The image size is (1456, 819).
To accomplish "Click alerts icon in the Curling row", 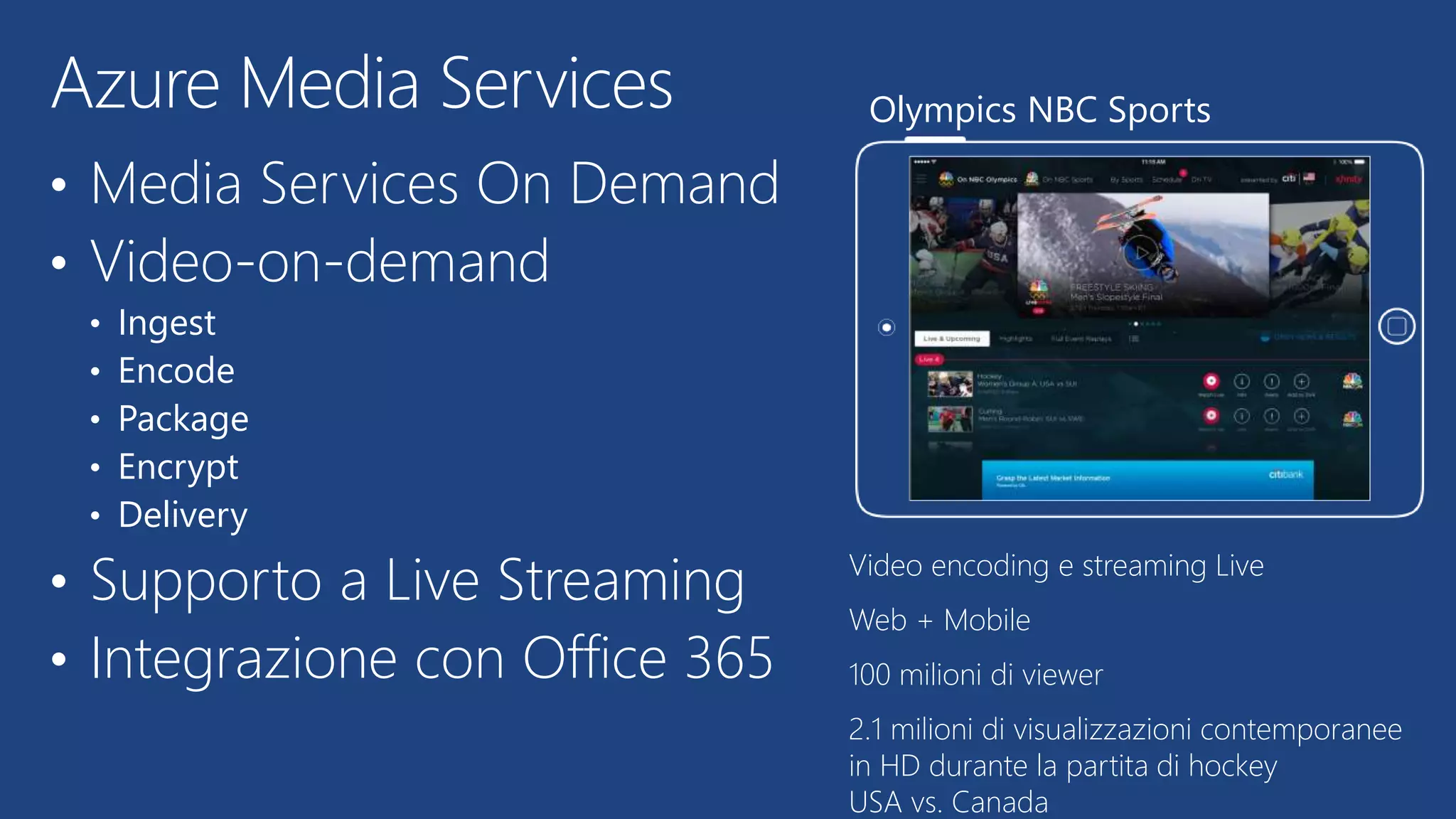I will pyautogui.click(x=1272, y=416).
